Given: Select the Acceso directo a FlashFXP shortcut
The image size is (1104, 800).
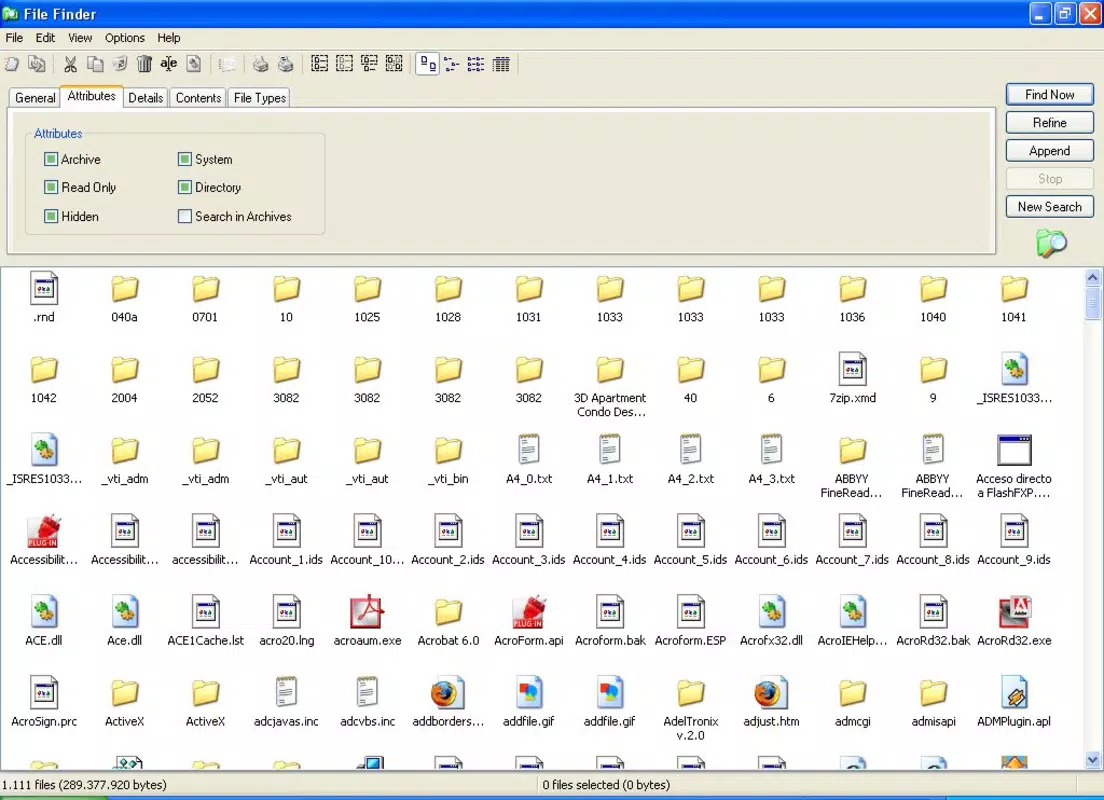Looking at the screenshot, I should click(x=1014, y=450).
